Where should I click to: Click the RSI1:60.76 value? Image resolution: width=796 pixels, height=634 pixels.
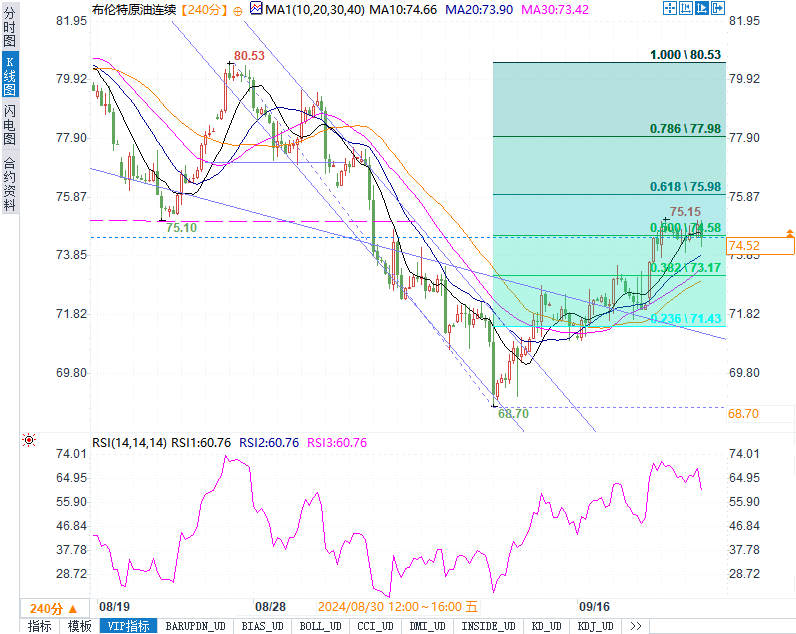coord(201,443)
